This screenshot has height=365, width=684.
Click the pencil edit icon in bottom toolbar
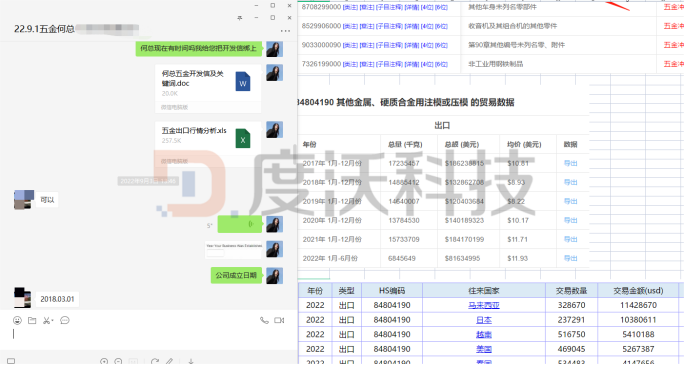[x=169, y=362]
